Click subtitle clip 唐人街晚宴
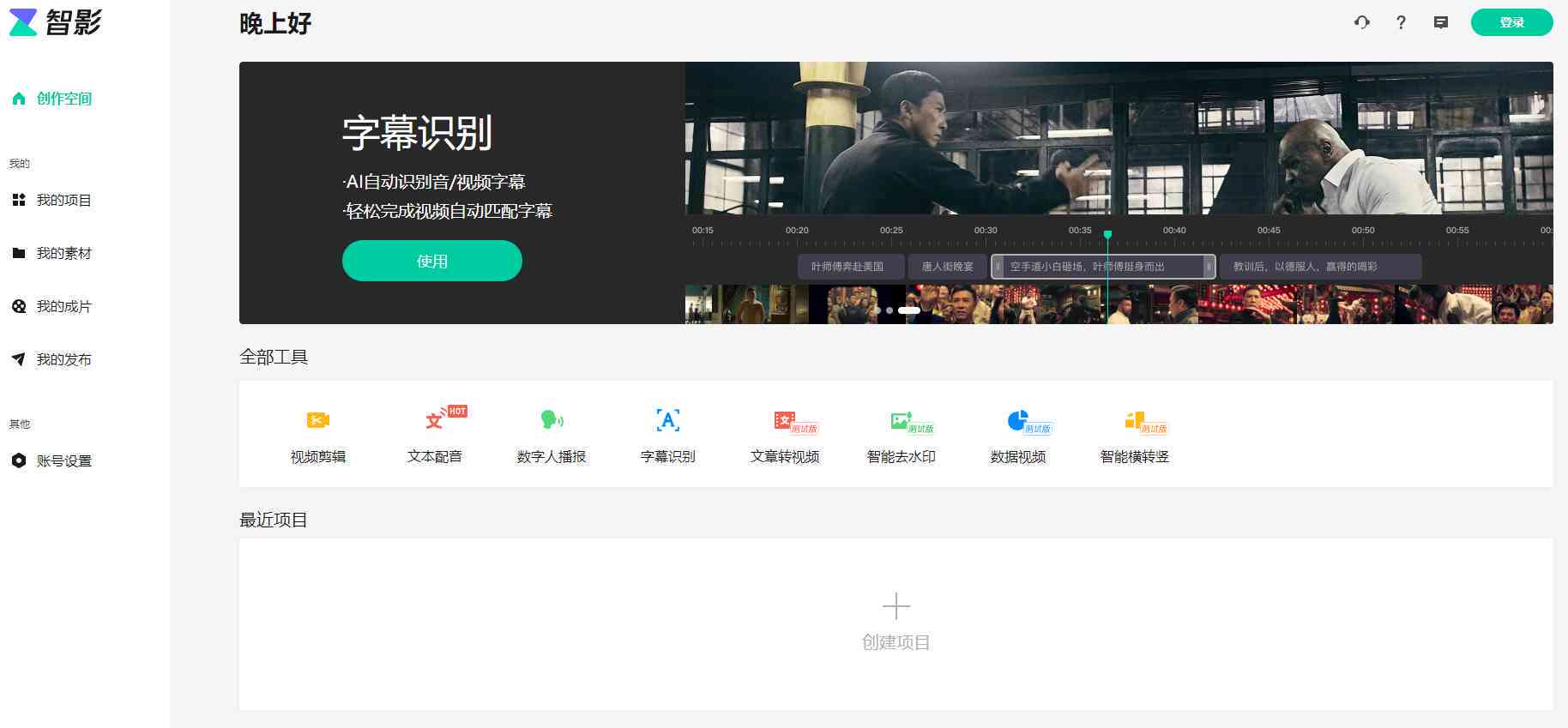Screen dimensions: 1568x728 (x=948, y=267)
